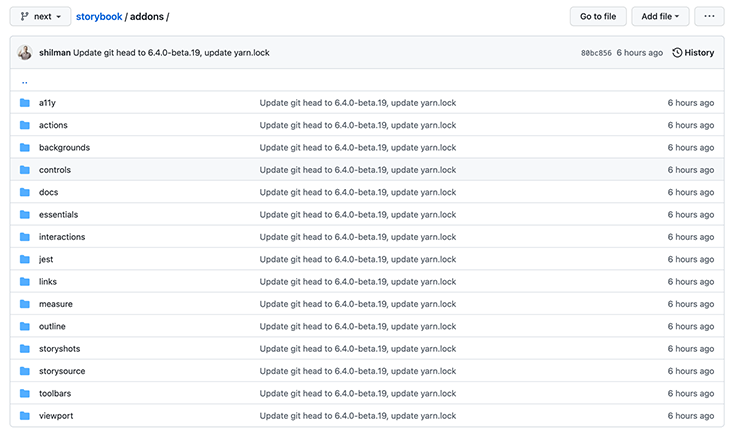Click the commit message in the docs row

[357, 192]
